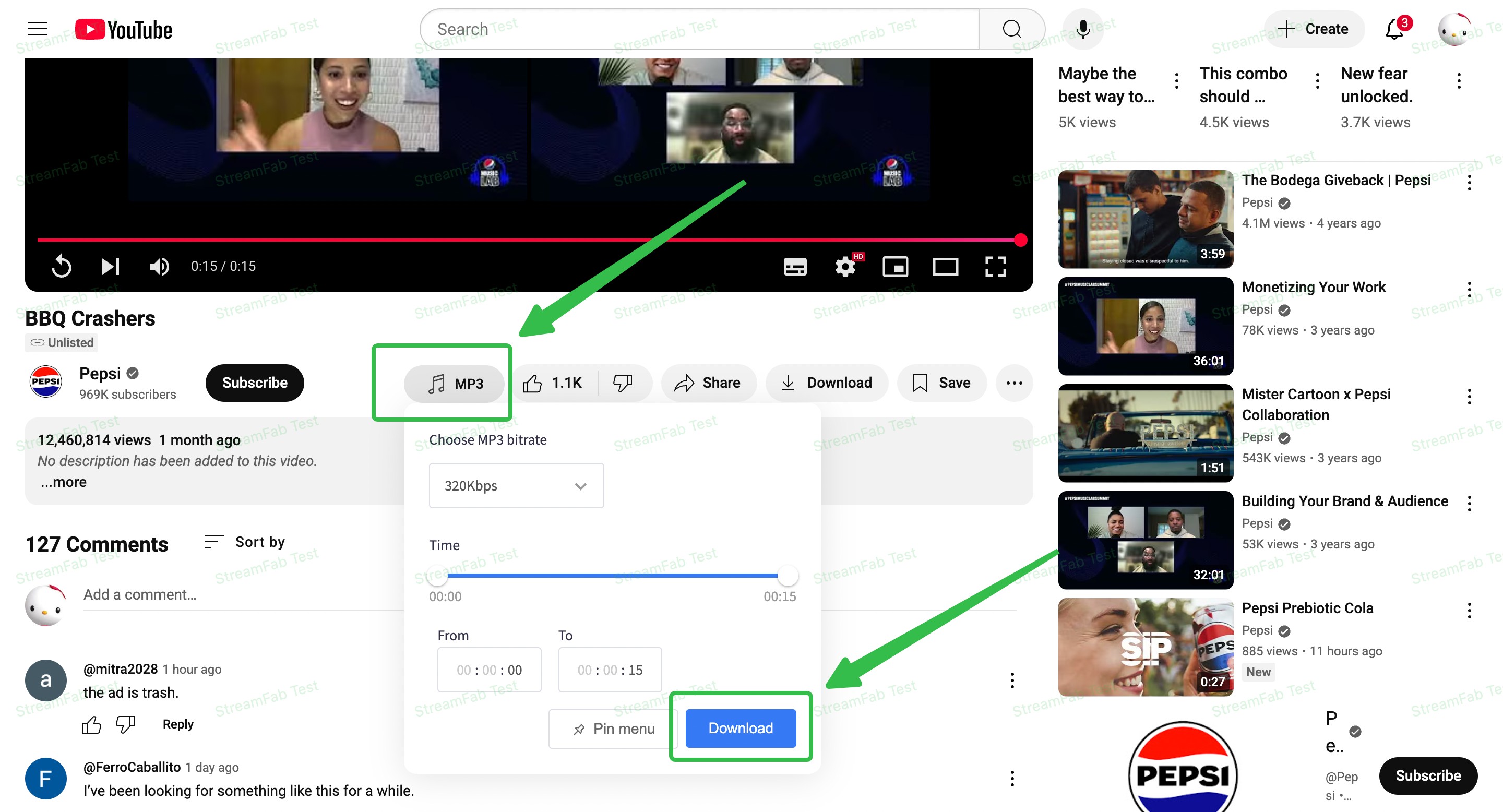Enable miniplayer mode

(895, 267)
